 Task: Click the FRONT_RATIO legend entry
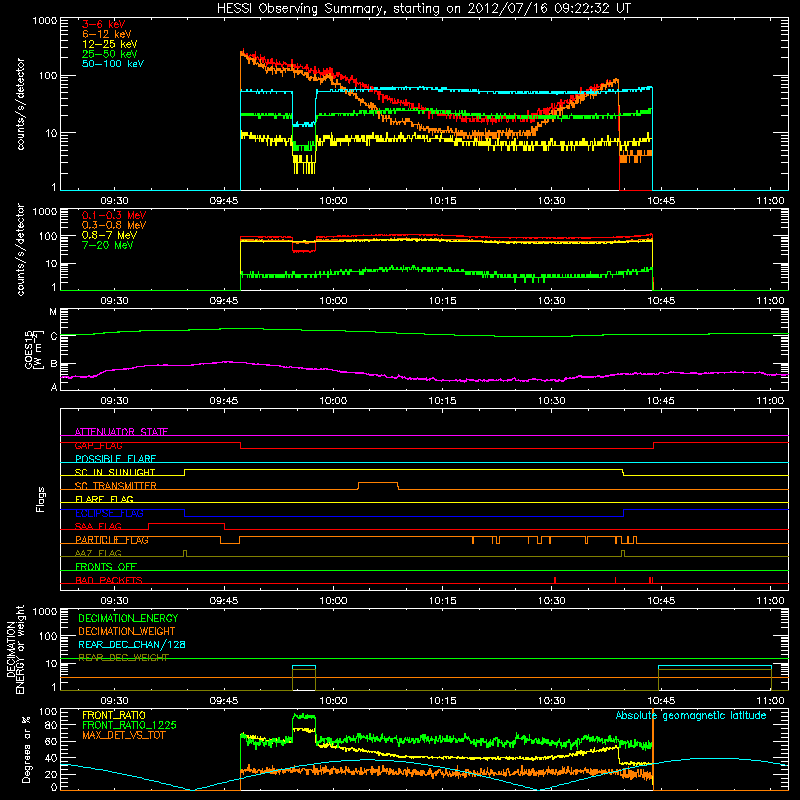pyautogui.click(x=114, y=715)
